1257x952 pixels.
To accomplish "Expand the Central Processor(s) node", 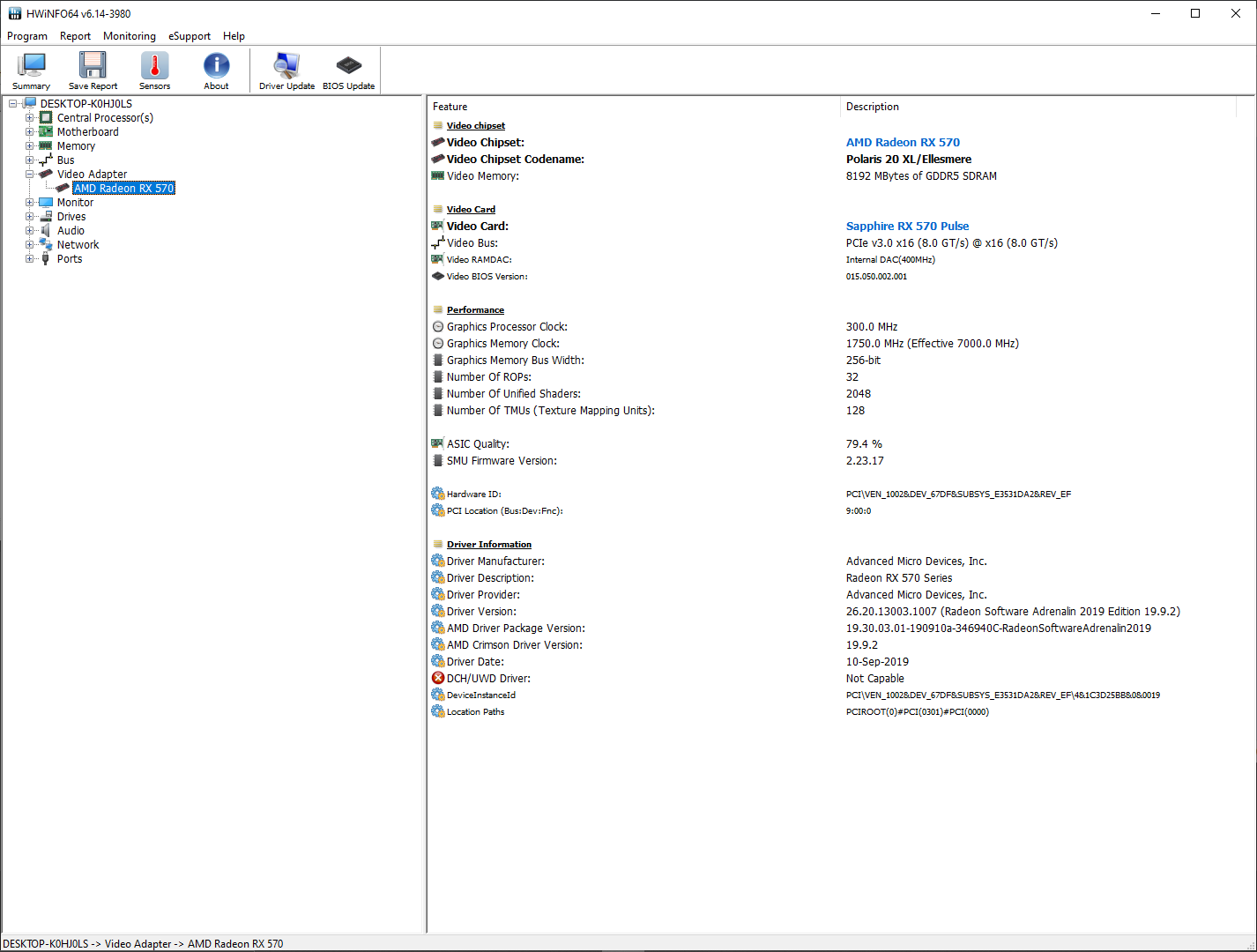I will pyautogui.click(x=29, y=117).
